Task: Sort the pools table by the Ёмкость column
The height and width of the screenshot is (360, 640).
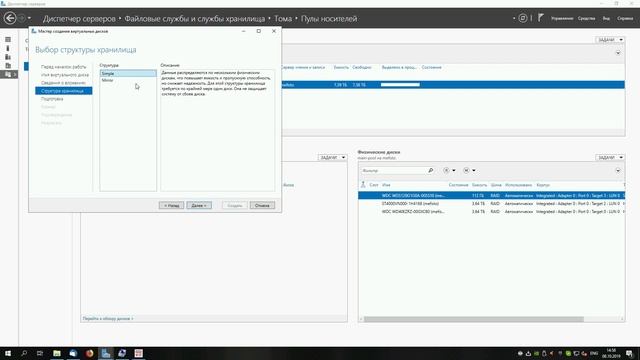Action: 341,67
